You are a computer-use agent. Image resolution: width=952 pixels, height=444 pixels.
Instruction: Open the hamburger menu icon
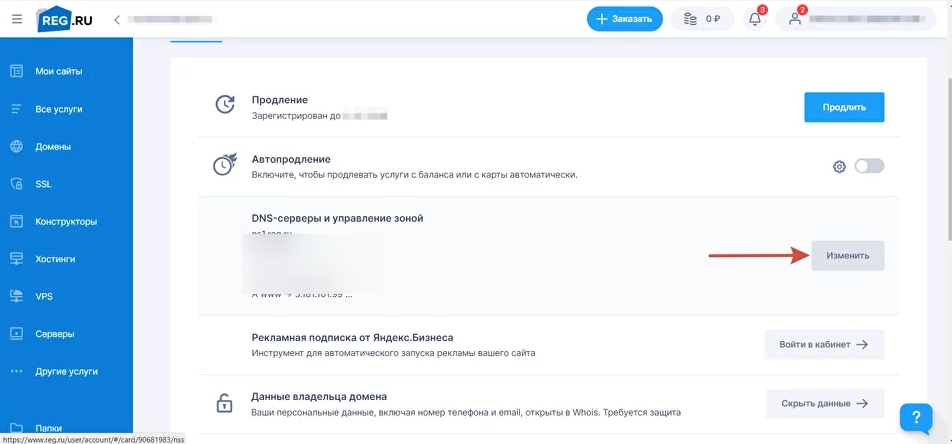[17, 19]
